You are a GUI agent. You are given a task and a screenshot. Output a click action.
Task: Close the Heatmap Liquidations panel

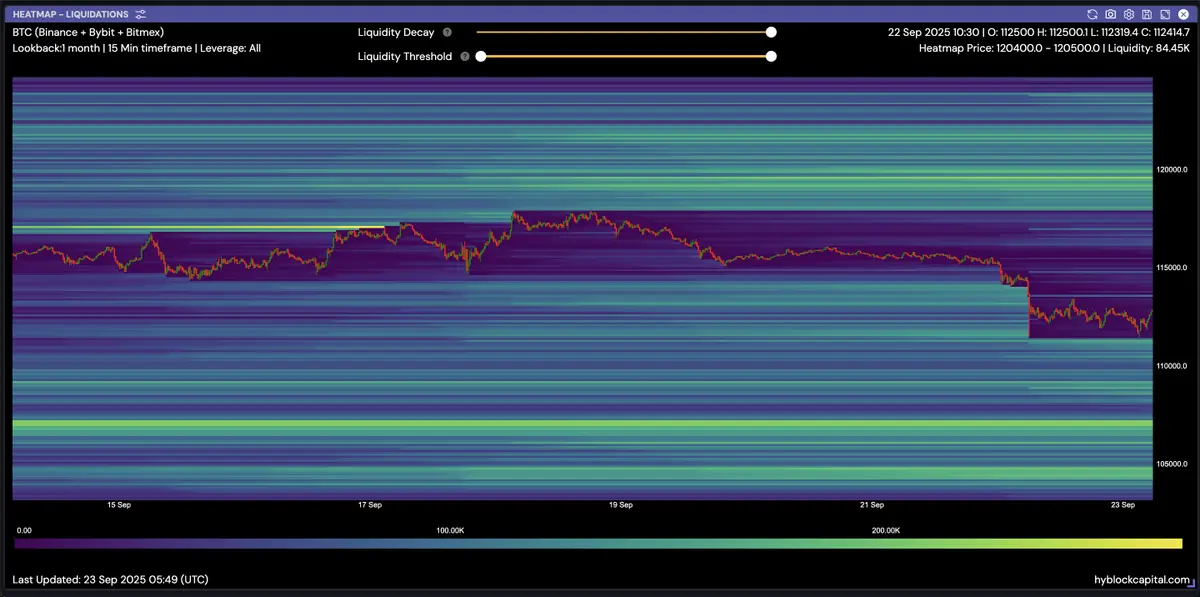1182,15
